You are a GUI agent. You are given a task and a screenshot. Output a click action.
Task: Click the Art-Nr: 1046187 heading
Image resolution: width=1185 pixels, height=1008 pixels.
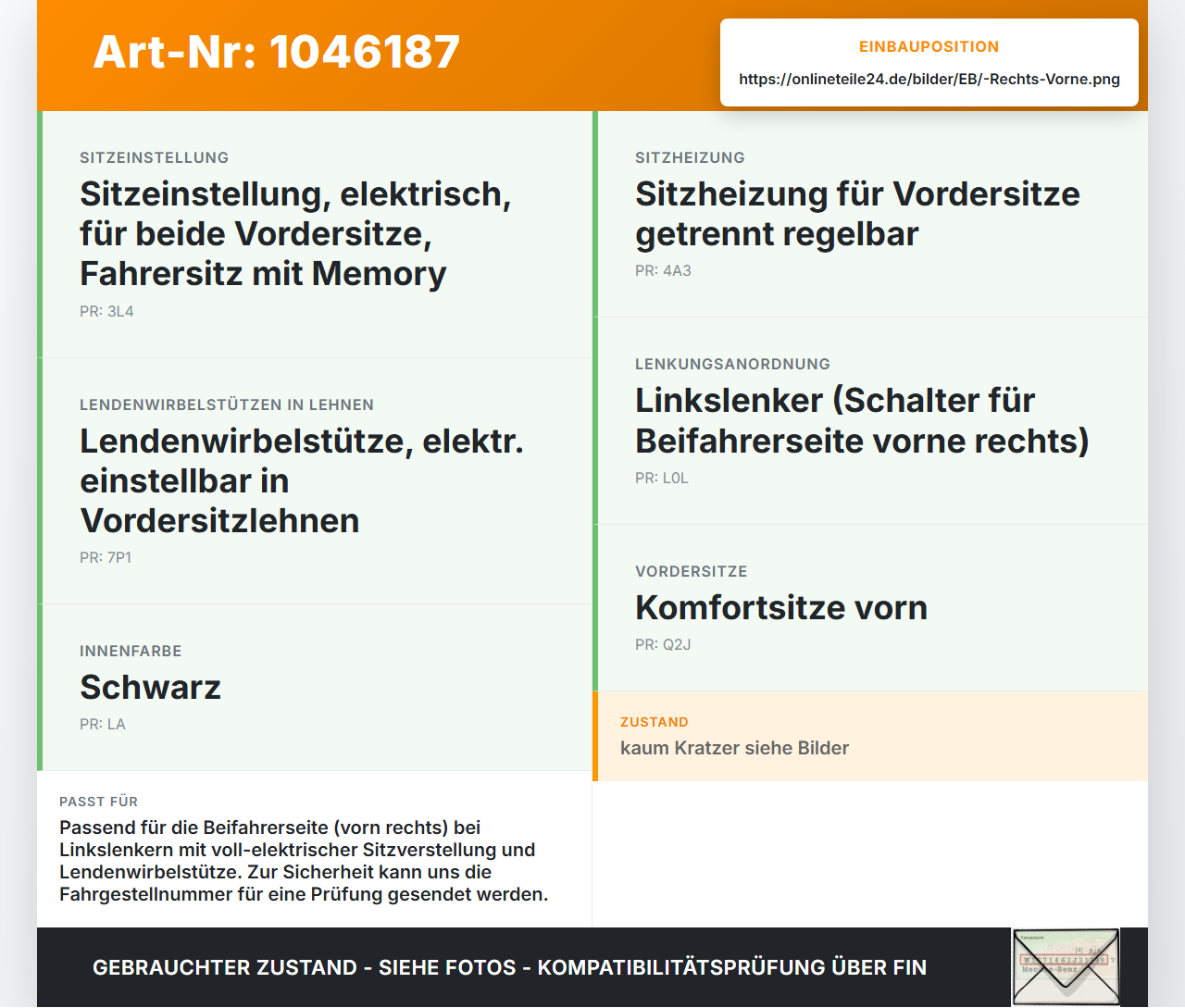pyautogui.click(x=277, y=52)
